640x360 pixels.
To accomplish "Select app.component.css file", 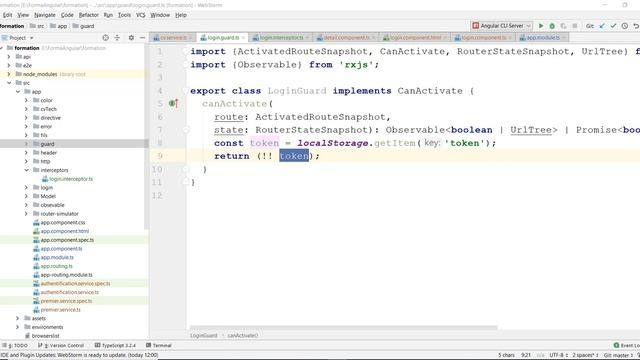I will (62, 222).
